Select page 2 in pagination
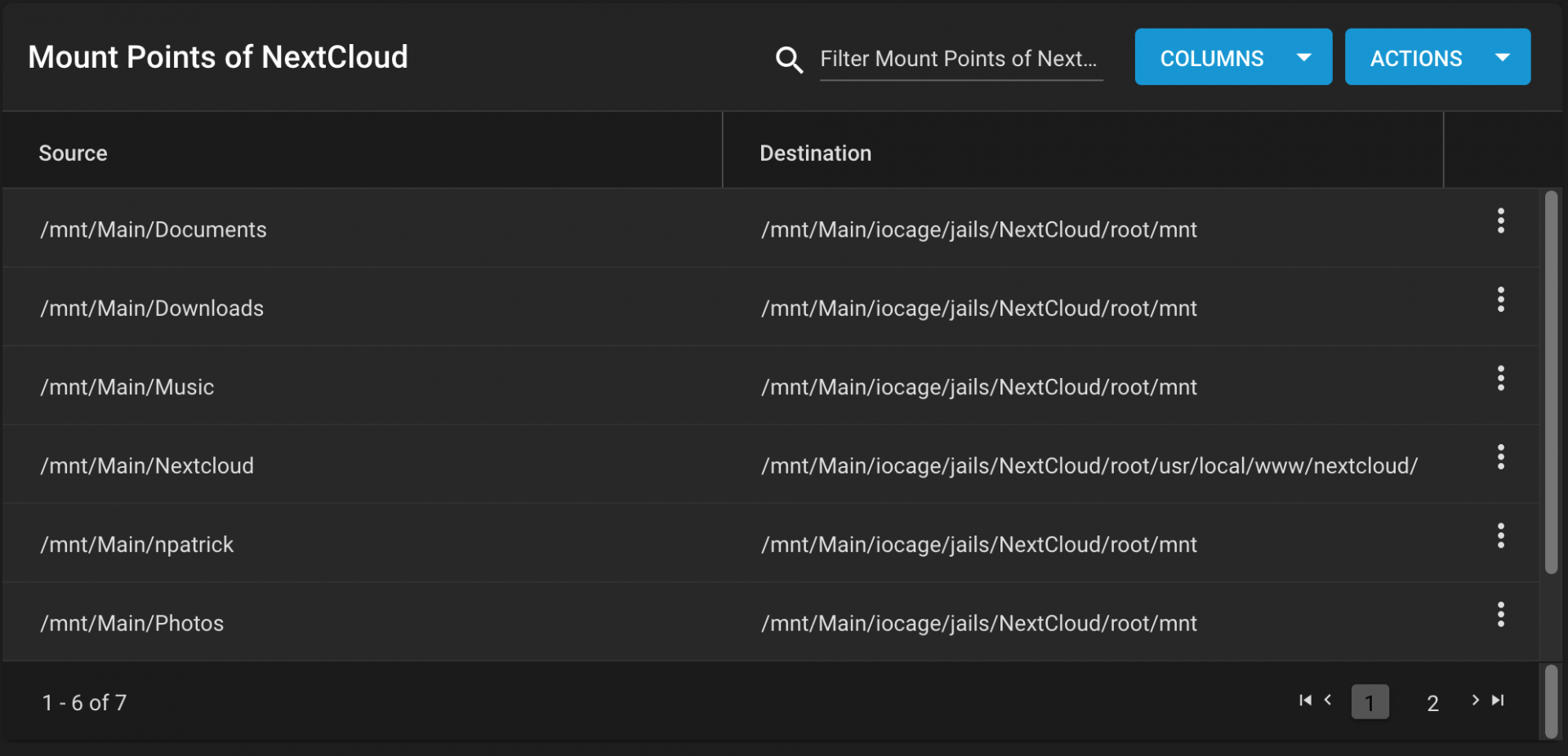The width and height of the screenshot is (1568, 756). click(x=1432, y=703)
